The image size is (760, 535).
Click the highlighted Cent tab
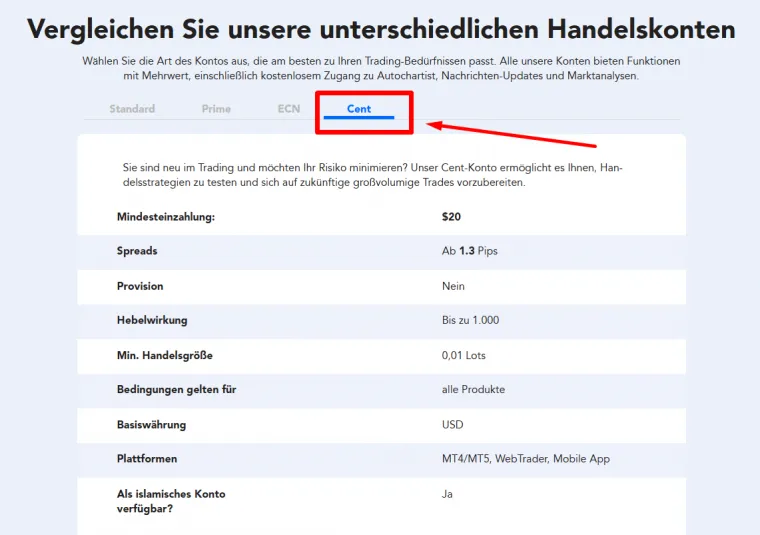pyautogui.click(x=359, y=109)
